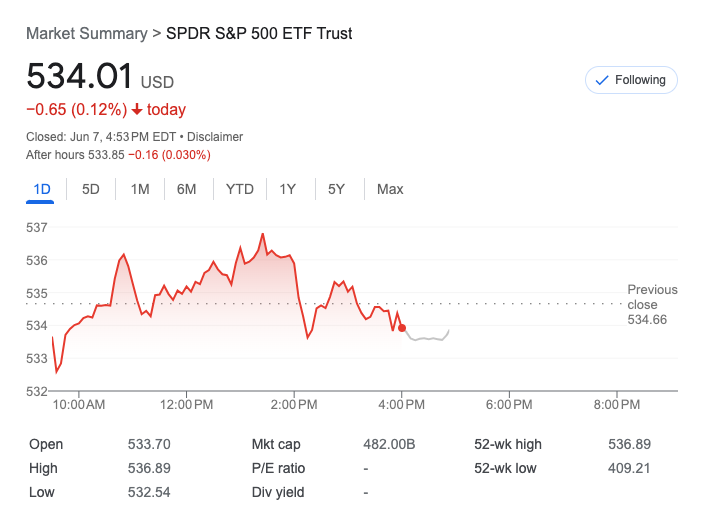Select the 1Y time range
The width and height of the screenshot is (708, 514).
288,189
